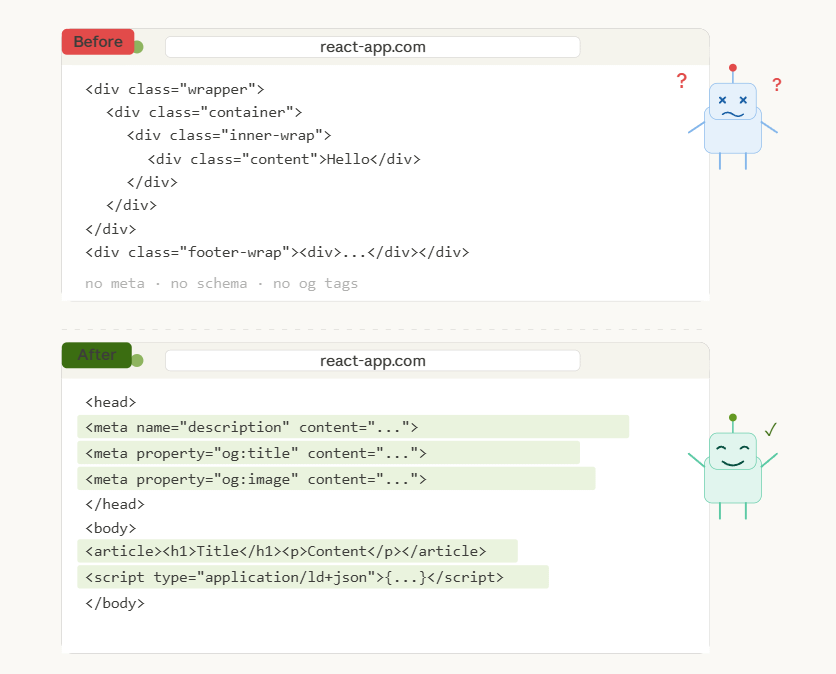836x674 pixels.
Task: Click the green After label badge
Action: [x=97, y=355]
